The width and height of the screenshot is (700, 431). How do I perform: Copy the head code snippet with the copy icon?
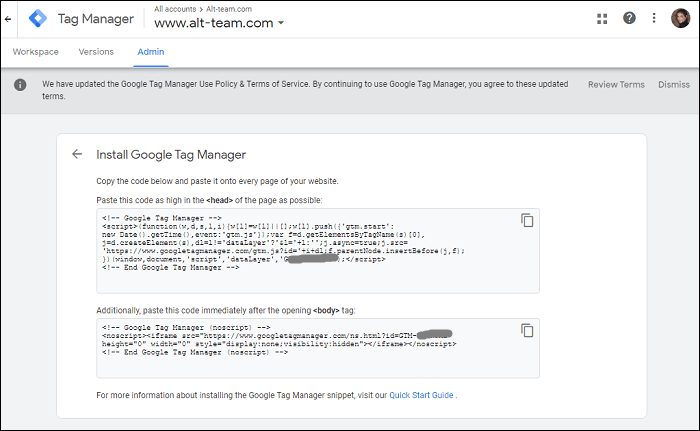(527, 220)
